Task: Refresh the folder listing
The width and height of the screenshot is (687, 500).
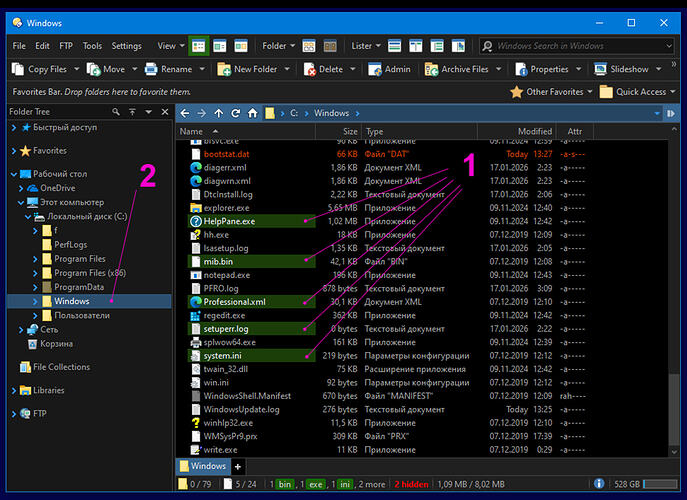Action: (x=236, y=113)
